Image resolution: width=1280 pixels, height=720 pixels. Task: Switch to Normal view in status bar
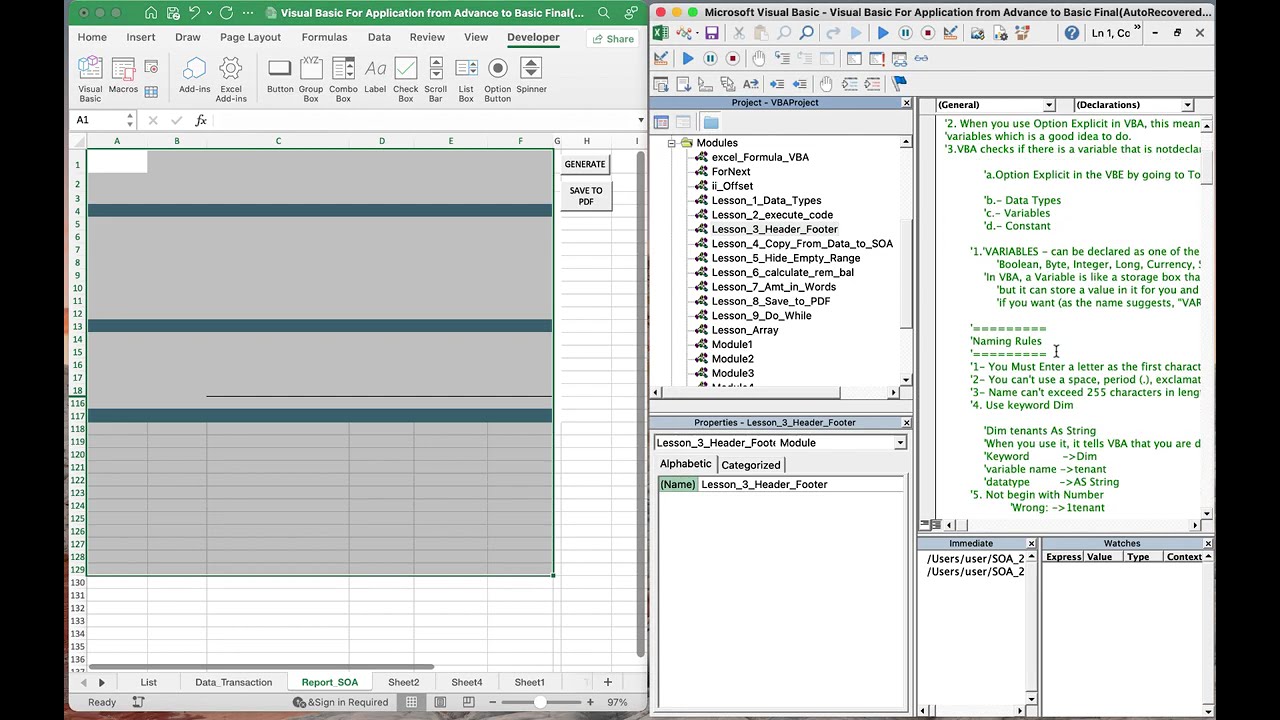pos(411,702)
